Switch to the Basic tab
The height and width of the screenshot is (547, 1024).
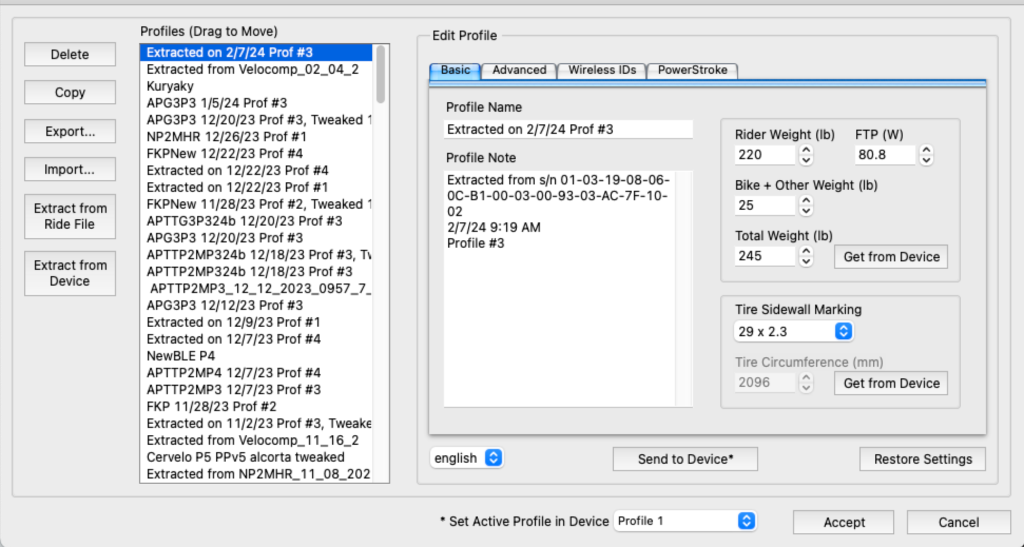pos(455,70)
